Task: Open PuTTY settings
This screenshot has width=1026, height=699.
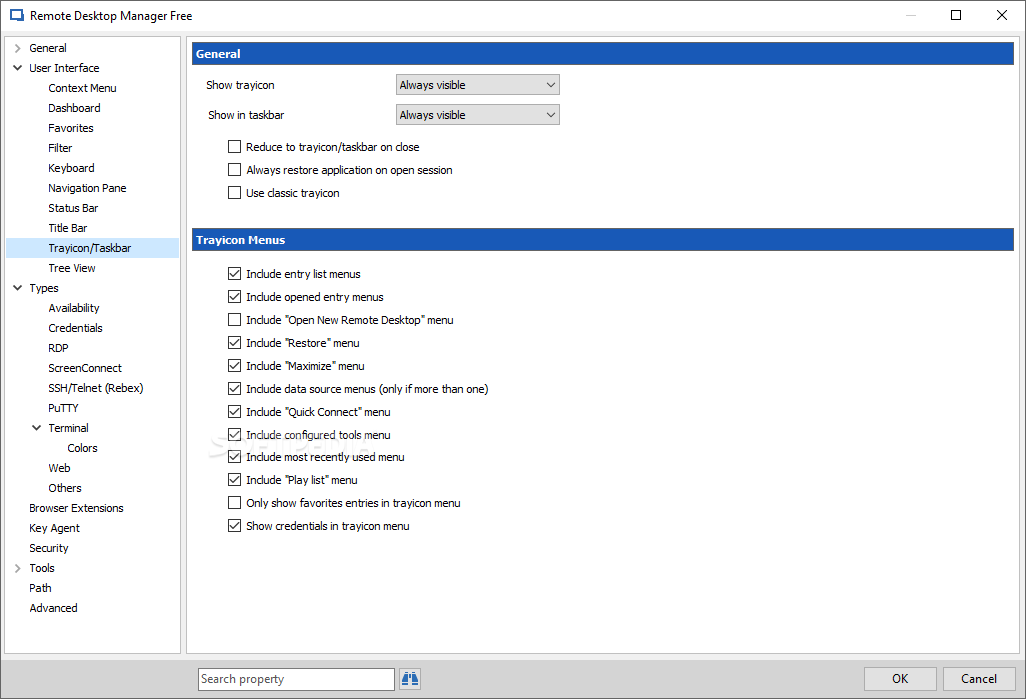Action: coord(63,408)
